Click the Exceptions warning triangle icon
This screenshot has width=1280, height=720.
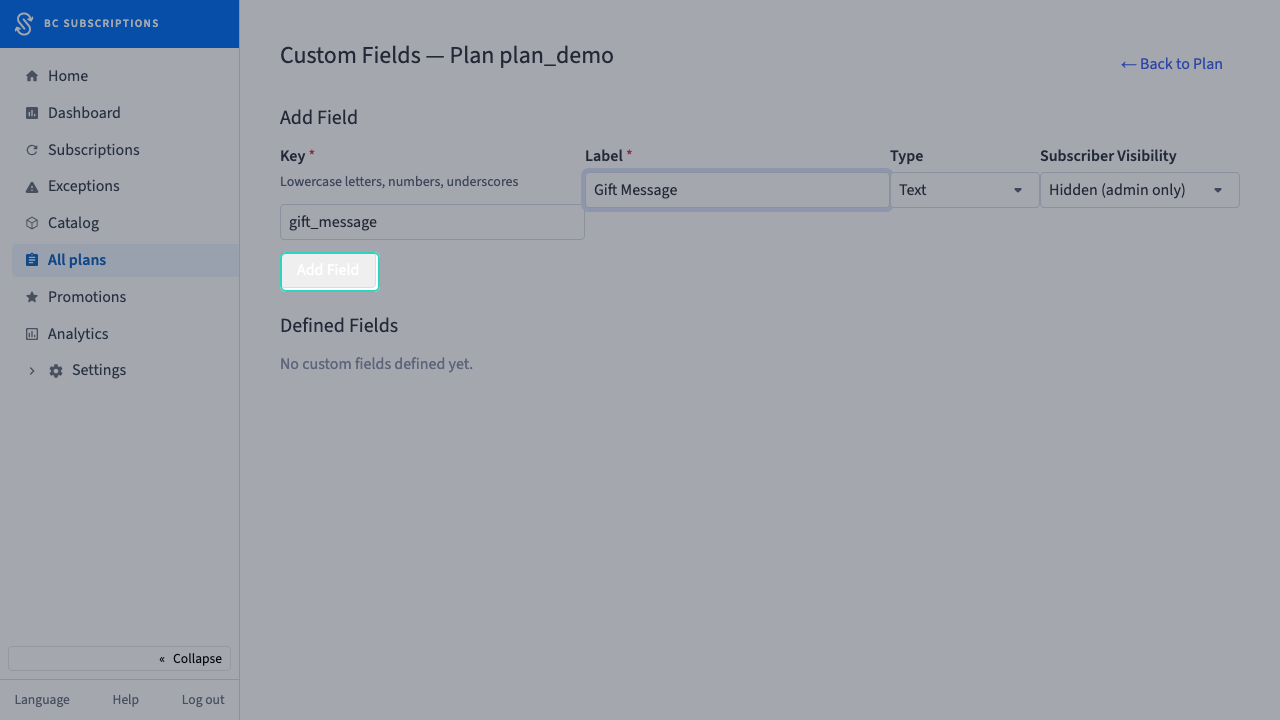coord(32,187)
